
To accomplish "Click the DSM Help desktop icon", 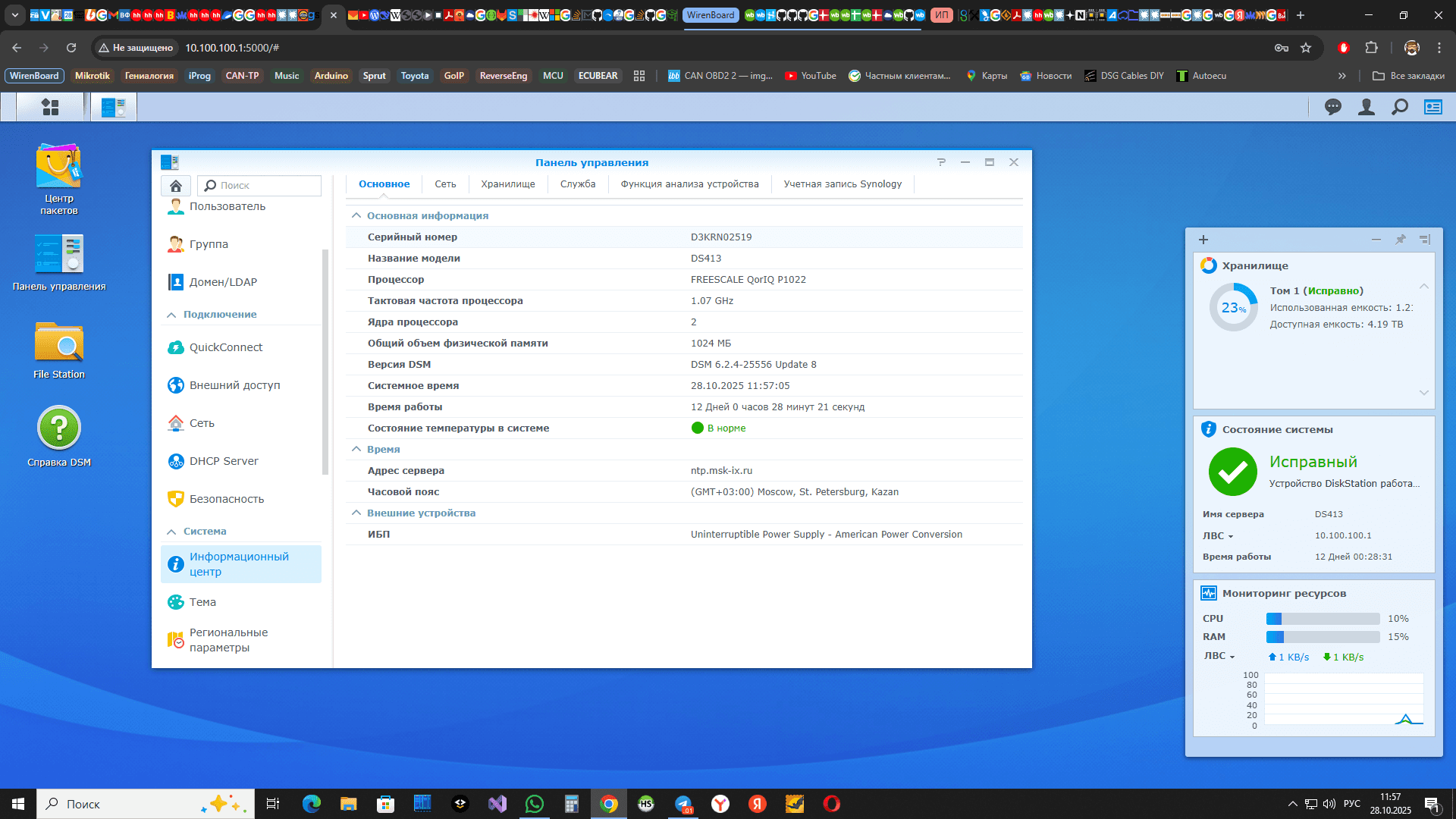I will [58, 428].
